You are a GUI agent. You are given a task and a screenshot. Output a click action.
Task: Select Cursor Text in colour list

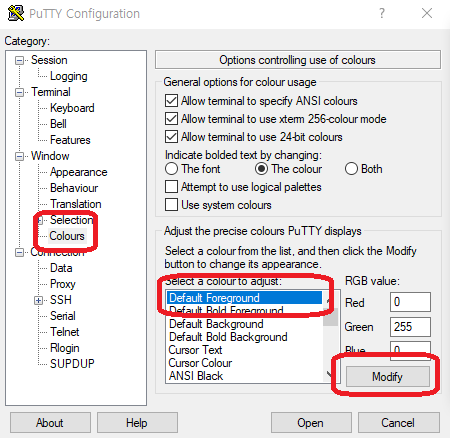pyautogui.click(x=245, y=350)
